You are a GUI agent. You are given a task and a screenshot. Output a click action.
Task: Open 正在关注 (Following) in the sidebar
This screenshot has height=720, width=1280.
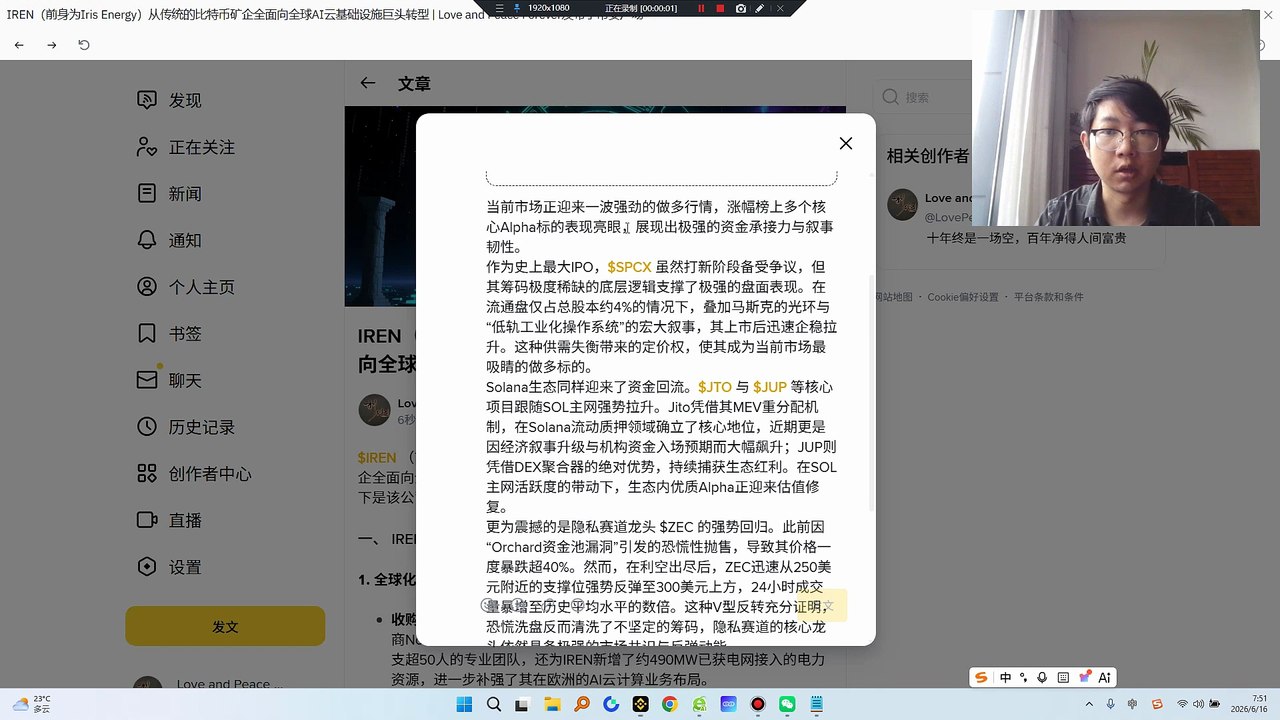(186, 147)
